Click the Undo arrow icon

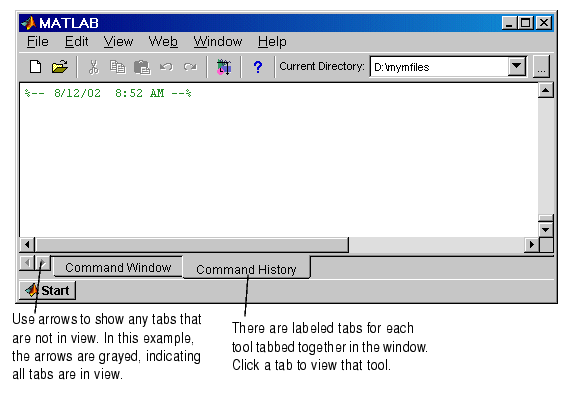pyautogui.click(x=166, y=67)
